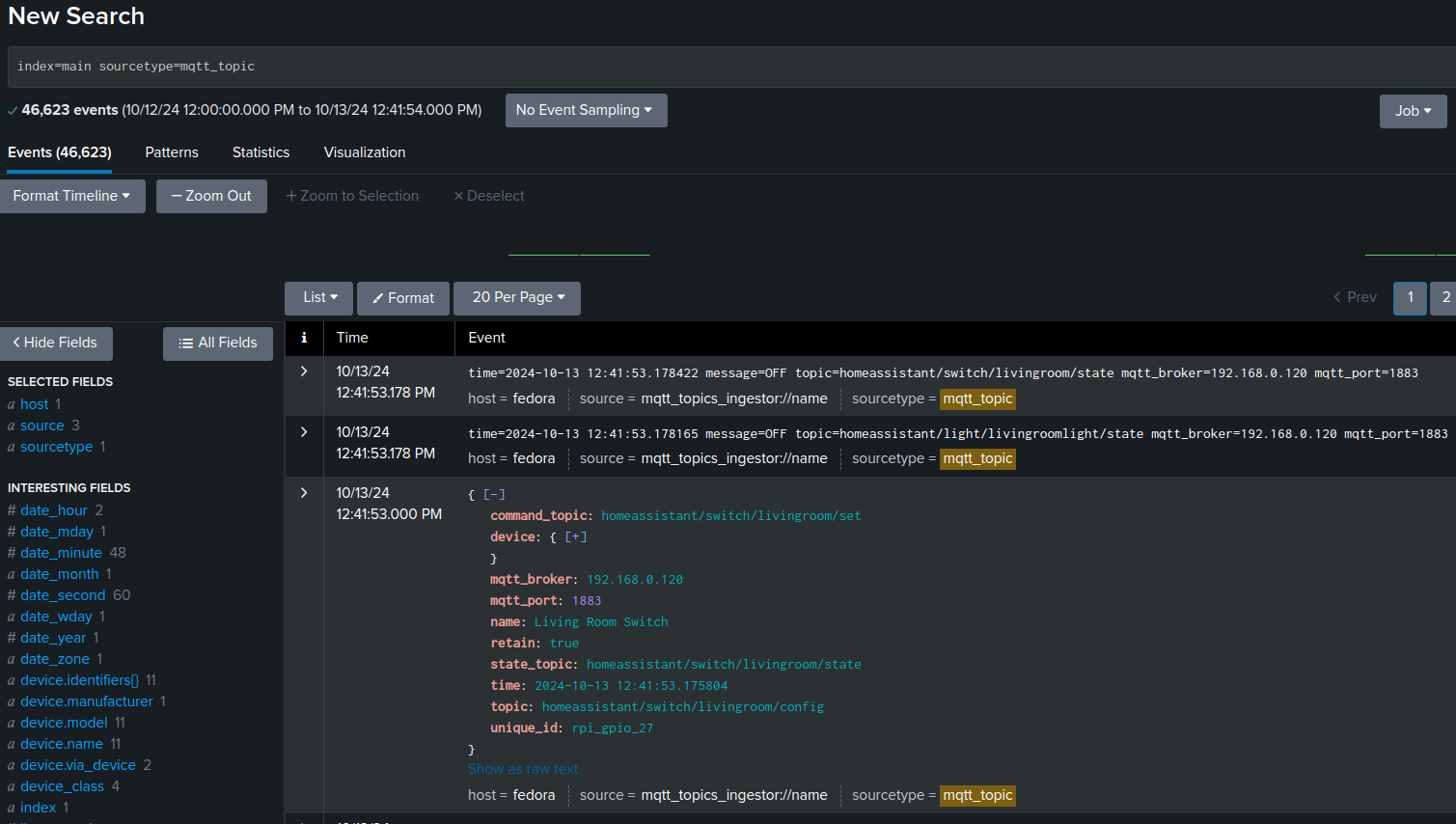Click the Time column header
1456x824 pixels.
352,338
